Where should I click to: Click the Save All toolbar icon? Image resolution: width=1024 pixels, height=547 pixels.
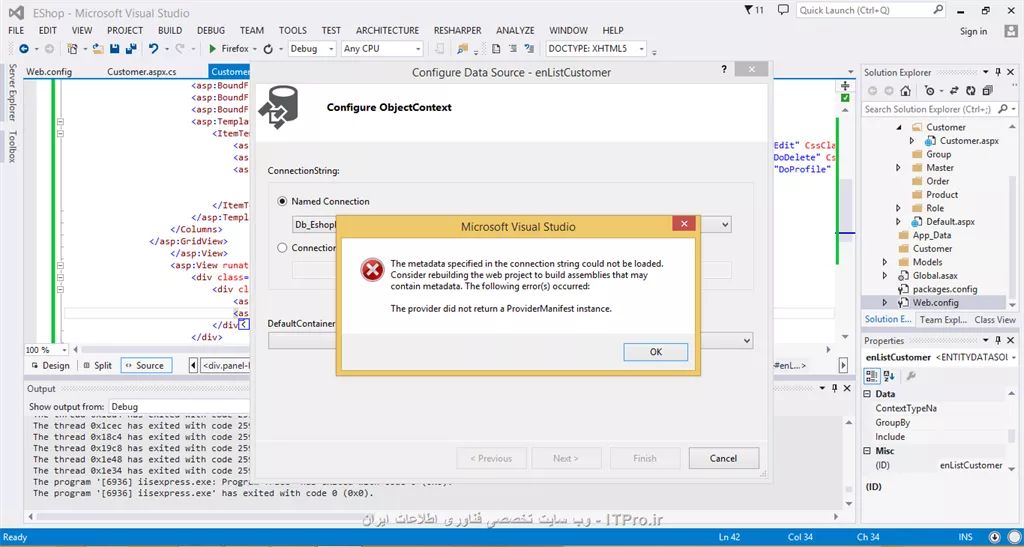[131, 49]
